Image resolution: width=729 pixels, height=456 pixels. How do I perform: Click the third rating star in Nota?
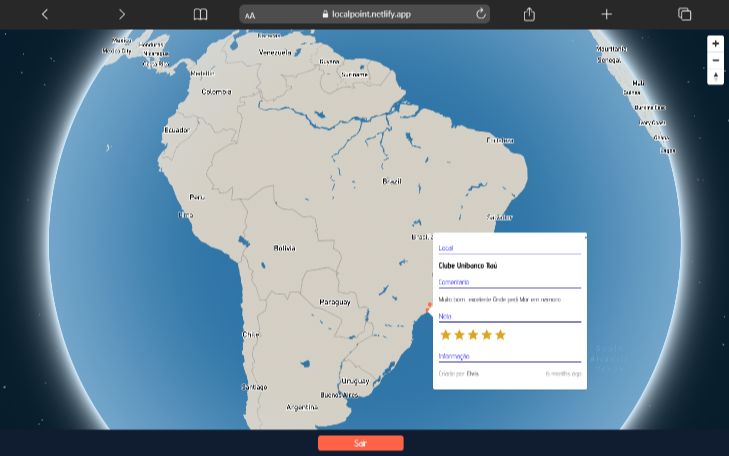coord(473,334)
